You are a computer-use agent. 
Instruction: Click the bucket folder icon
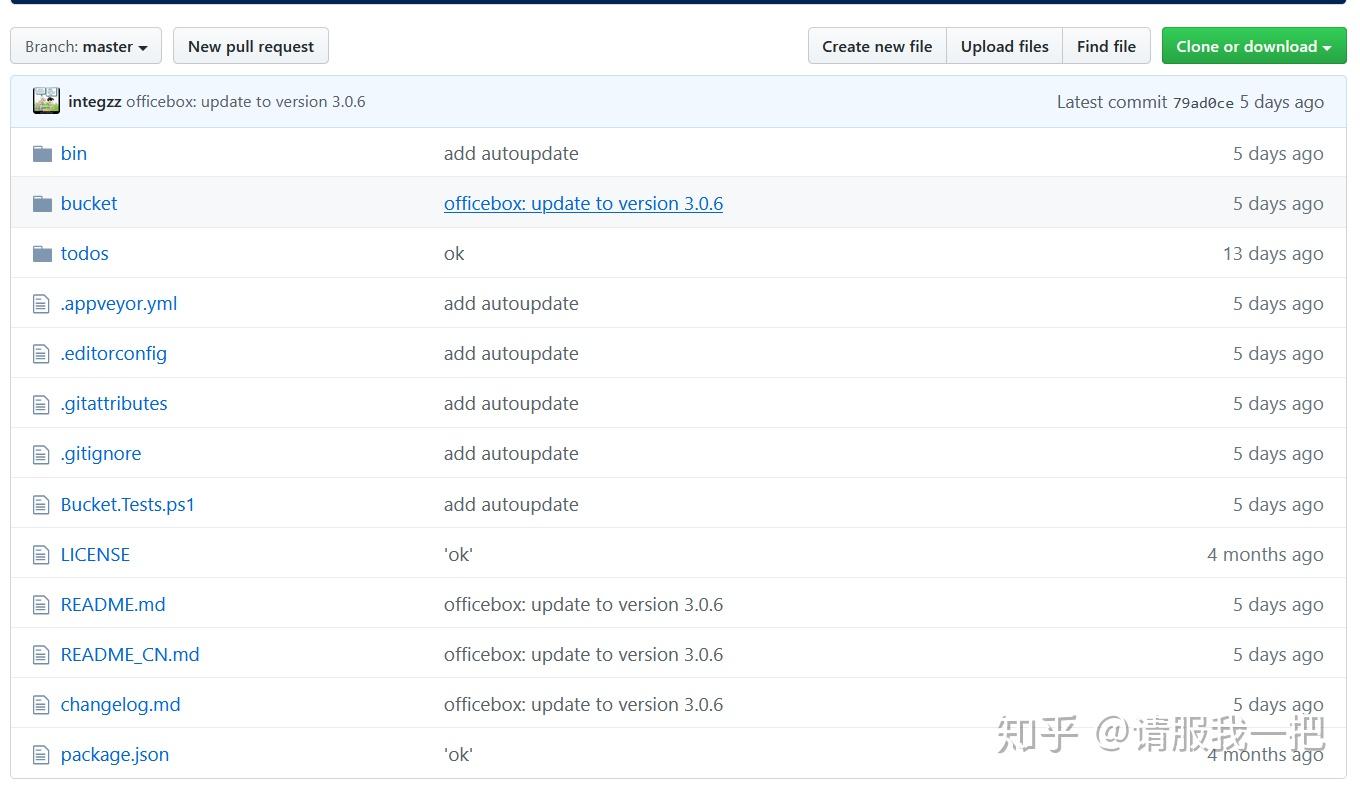pyautogui.click(x=42, y=203)
